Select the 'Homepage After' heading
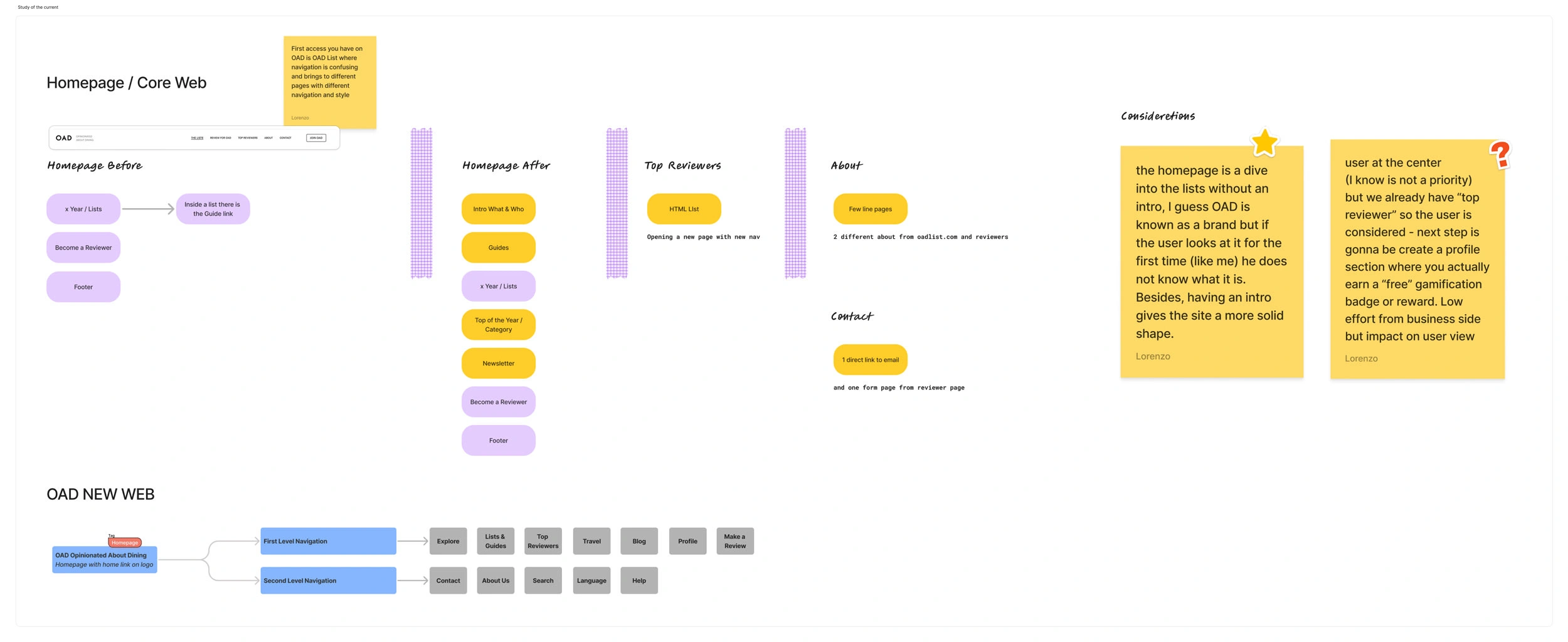Image resolution: width=1568 pixels, height=642 pixels. (506, 166)
